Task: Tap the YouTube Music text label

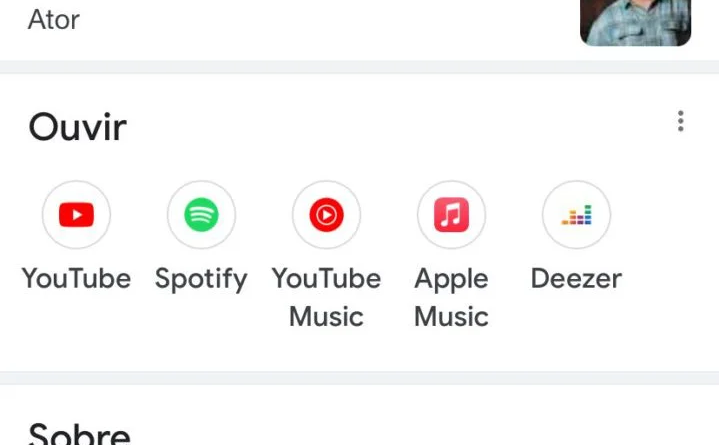Action: click(x=326, y=297)
